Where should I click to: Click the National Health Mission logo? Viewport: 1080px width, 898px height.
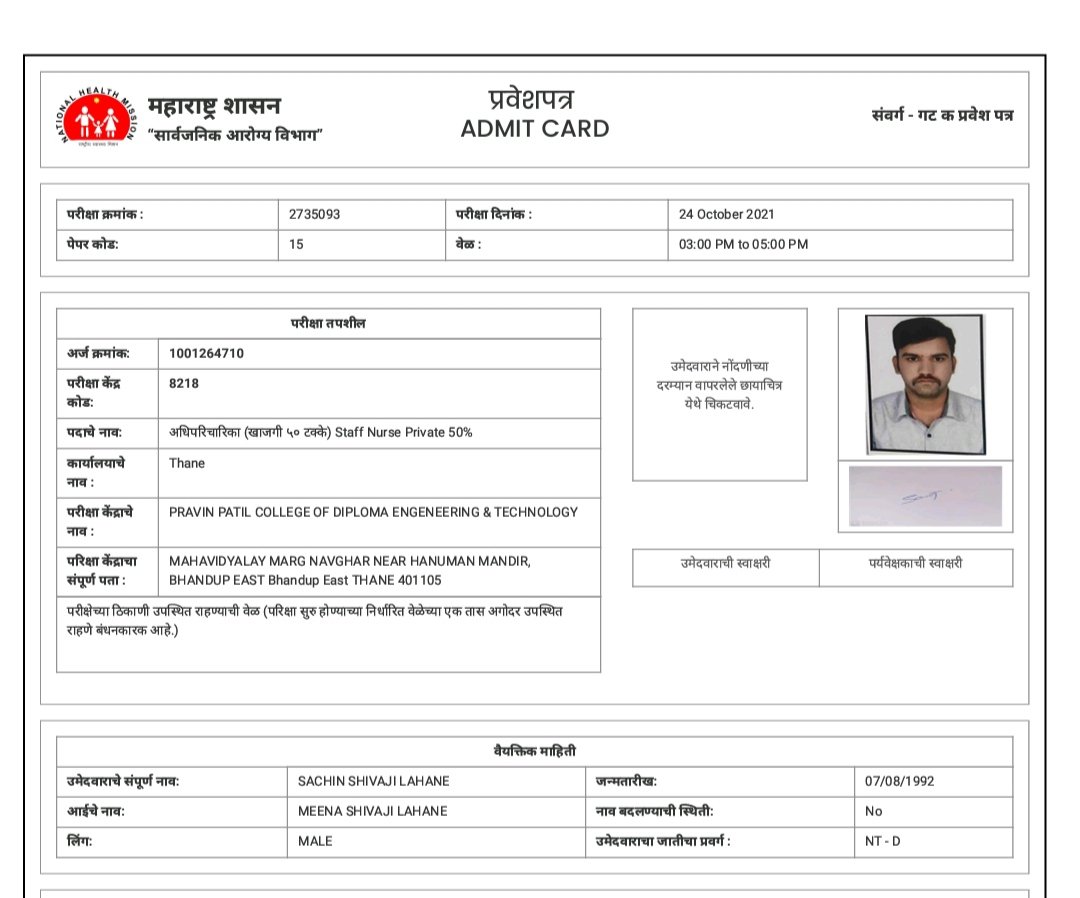tap(96, 118)
